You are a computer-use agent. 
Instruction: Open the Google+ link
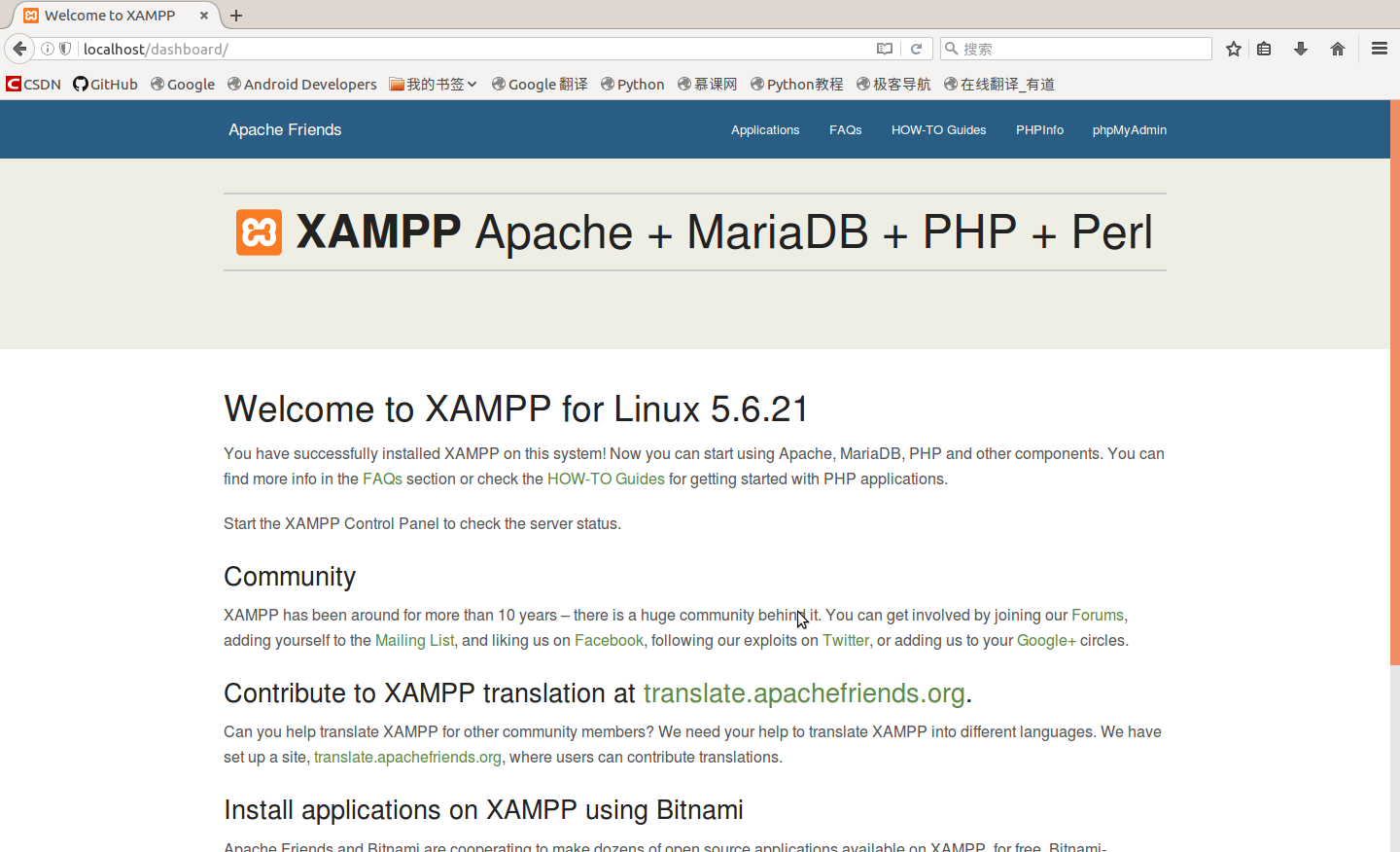click(x=1046, y=640)
